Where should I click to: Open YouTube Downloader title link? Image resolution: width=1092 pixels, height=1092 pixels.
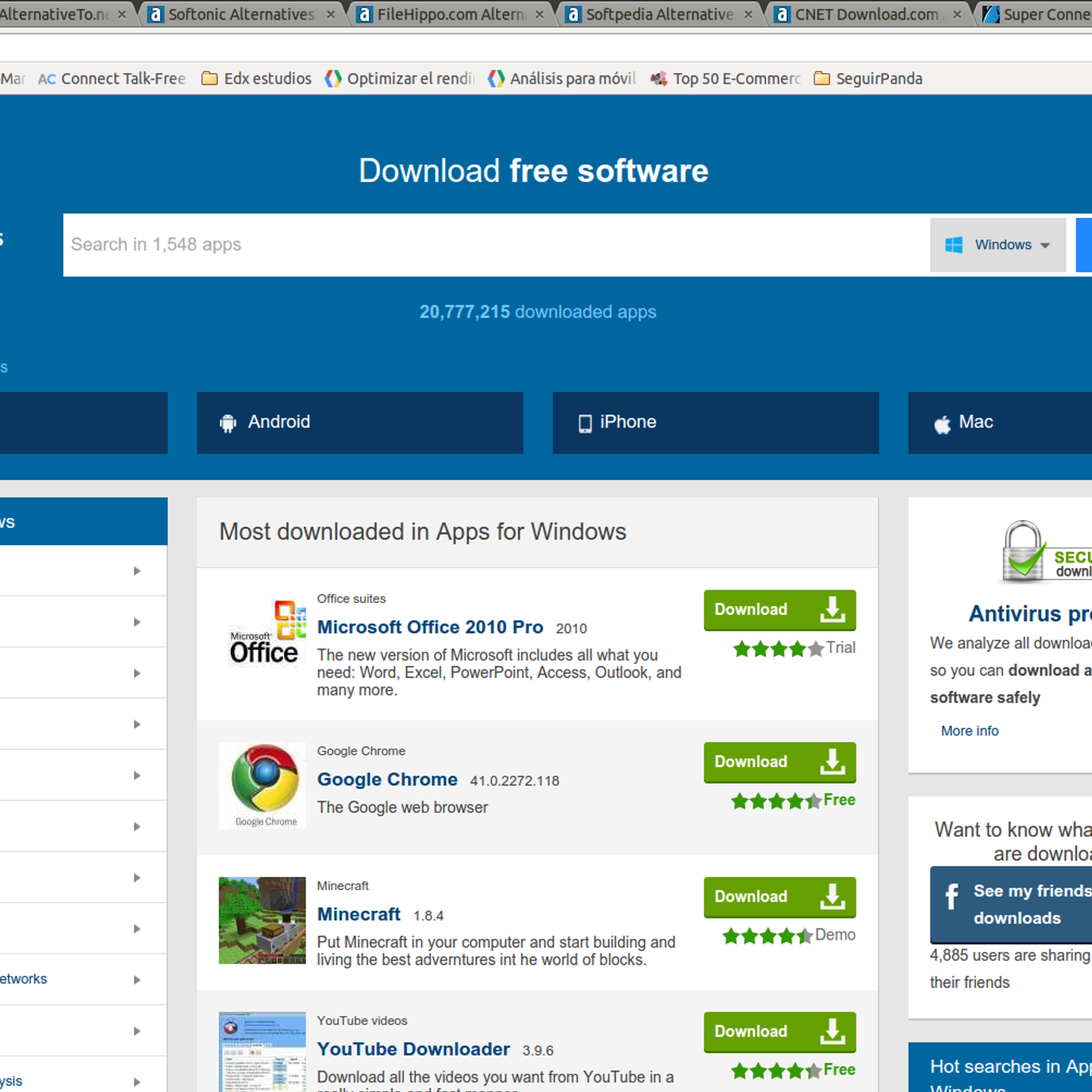(414, 1049)
